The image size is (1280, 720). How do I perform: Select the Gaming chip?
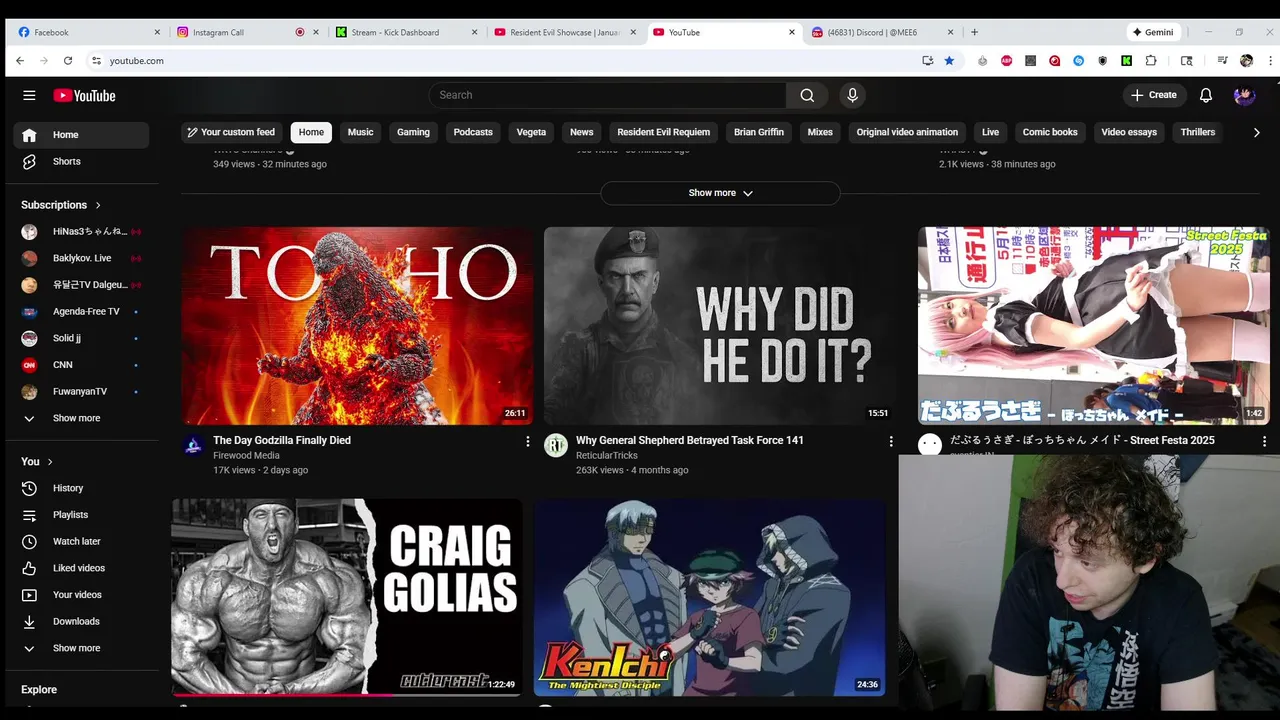coord(413,132)
